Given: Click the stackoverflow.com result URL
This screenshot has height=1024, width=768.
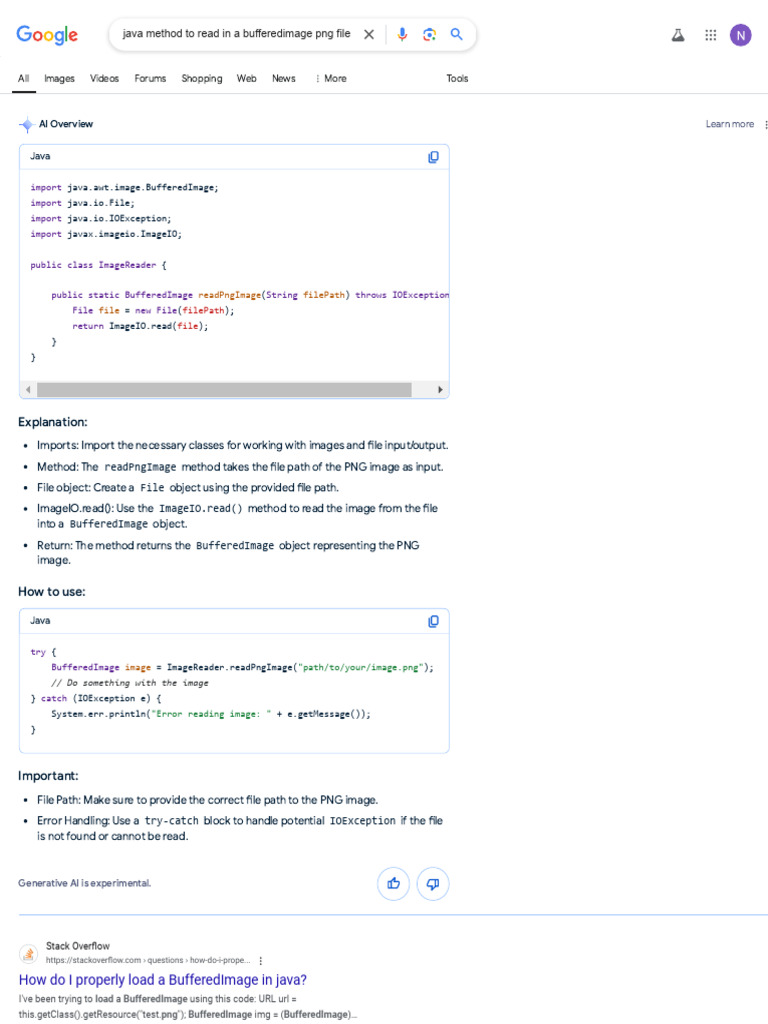Looking at the screenshot, I should pos(148,961).
